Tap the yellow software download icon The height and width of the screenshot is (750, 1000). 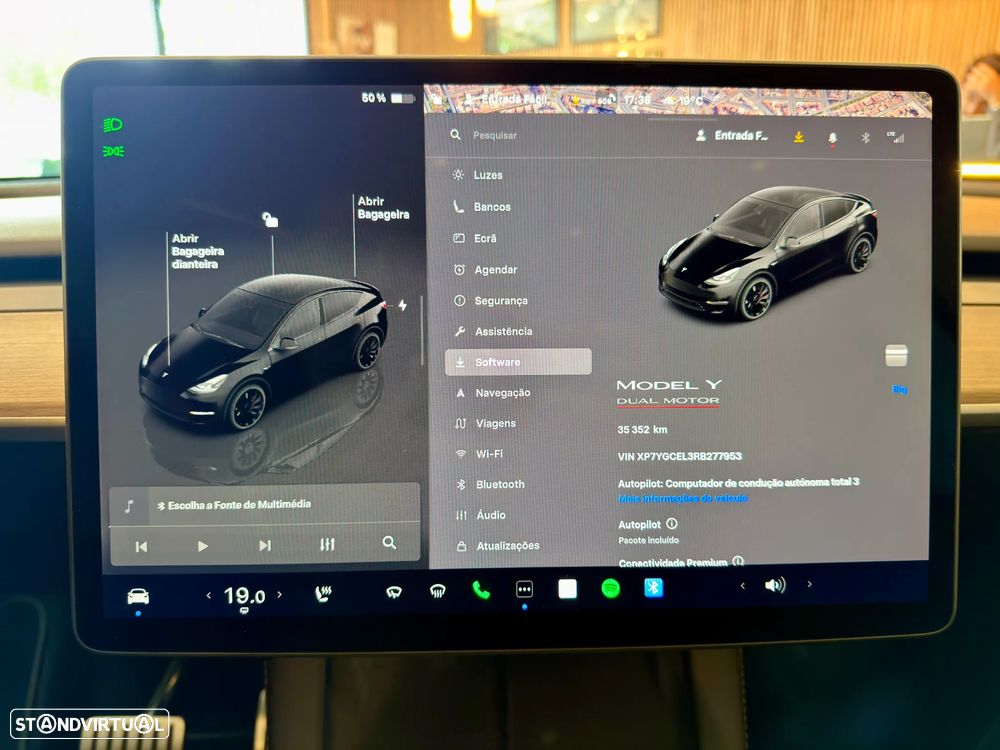[x=798, y=136]
